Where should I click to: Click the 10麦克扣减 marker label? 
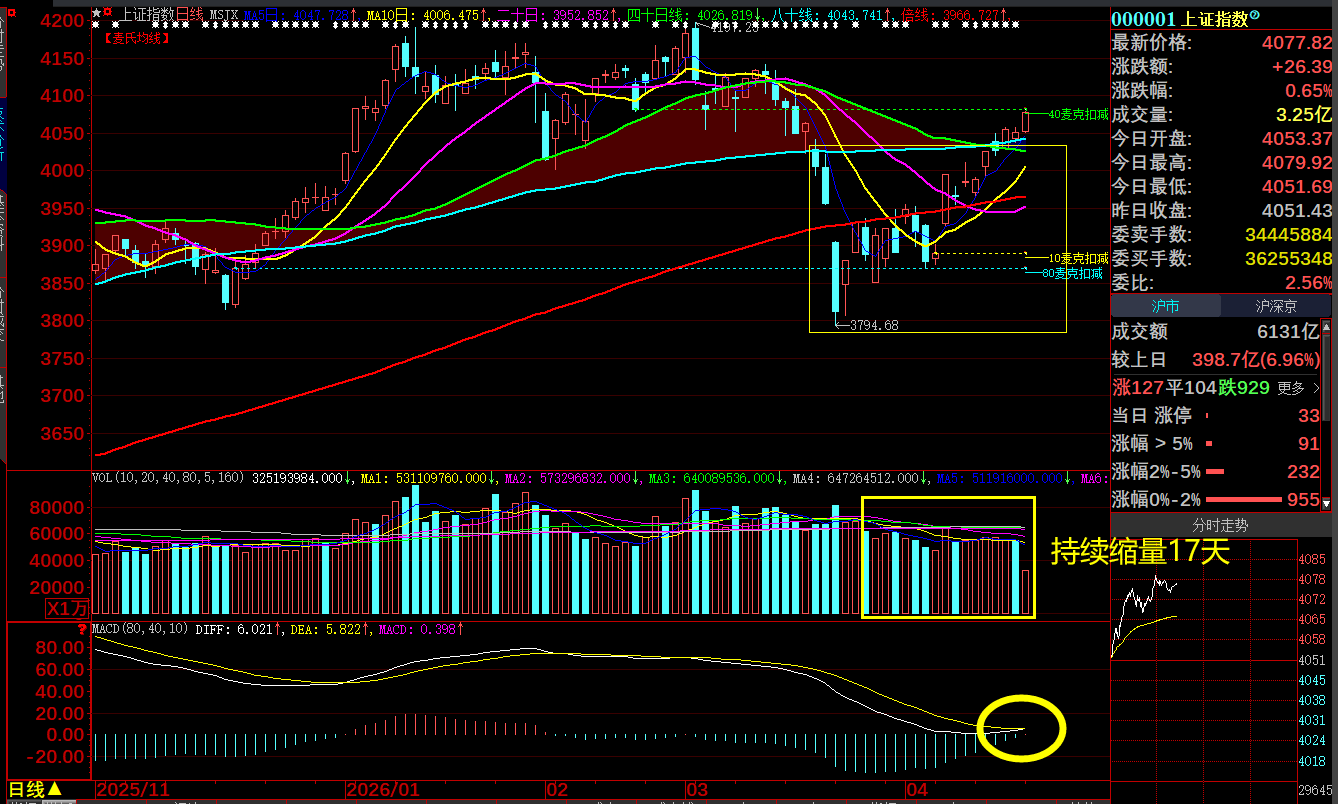[1077, 258]
